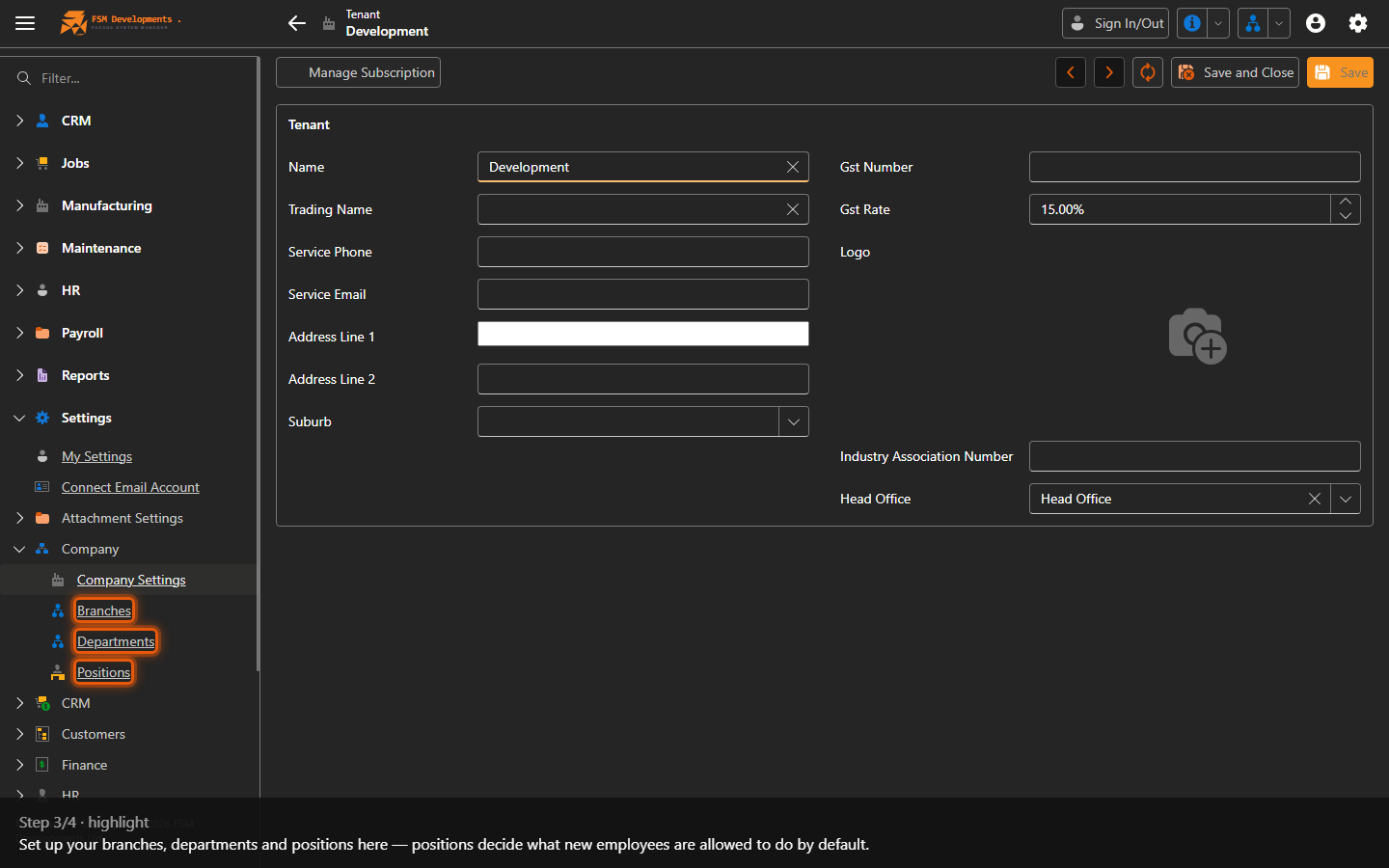
Task: Open the Head Office dropdown arrow
Action: pyautogui.click(x=1346, y=499)
